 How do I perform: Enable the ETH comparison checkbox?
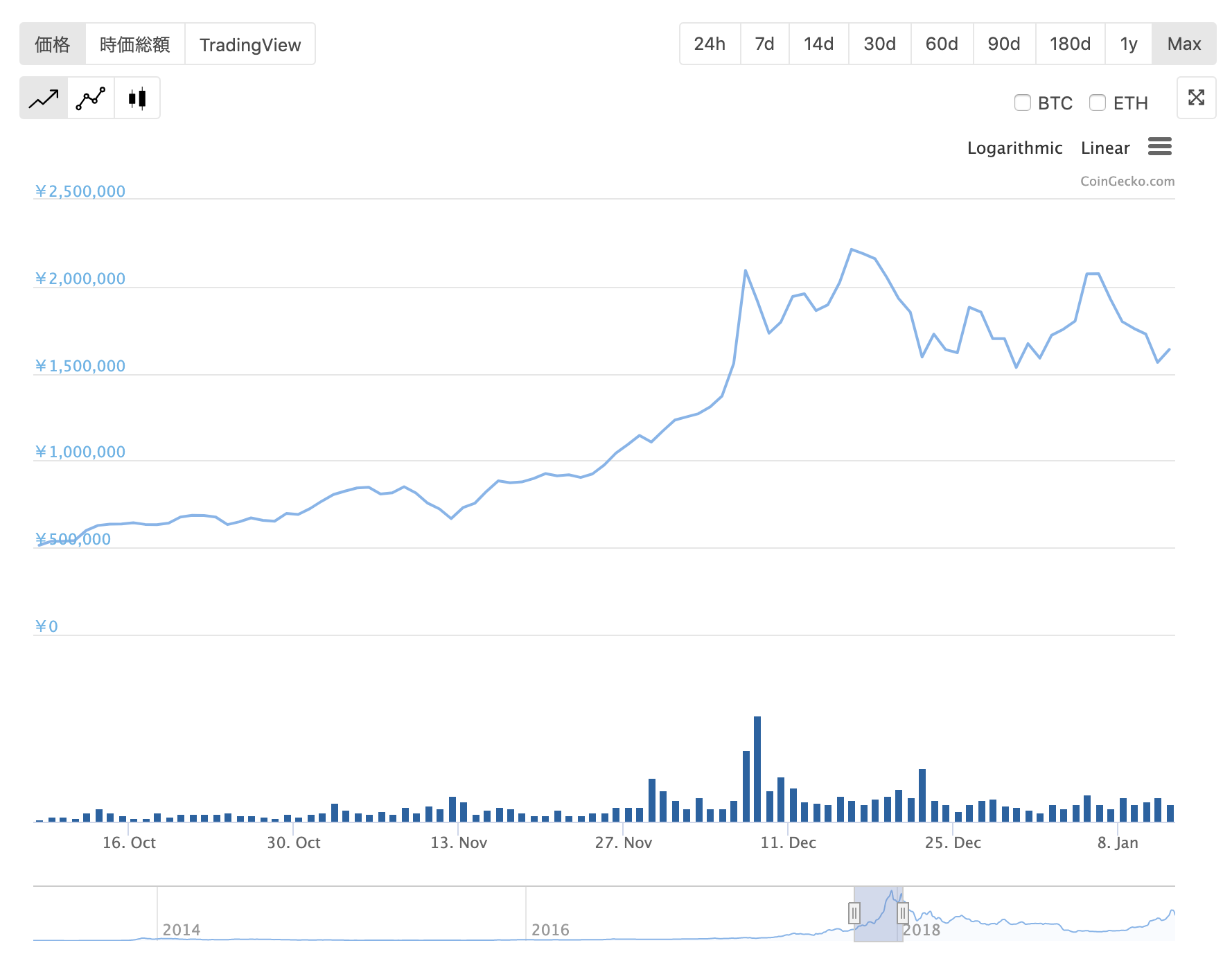(1097, 103)
